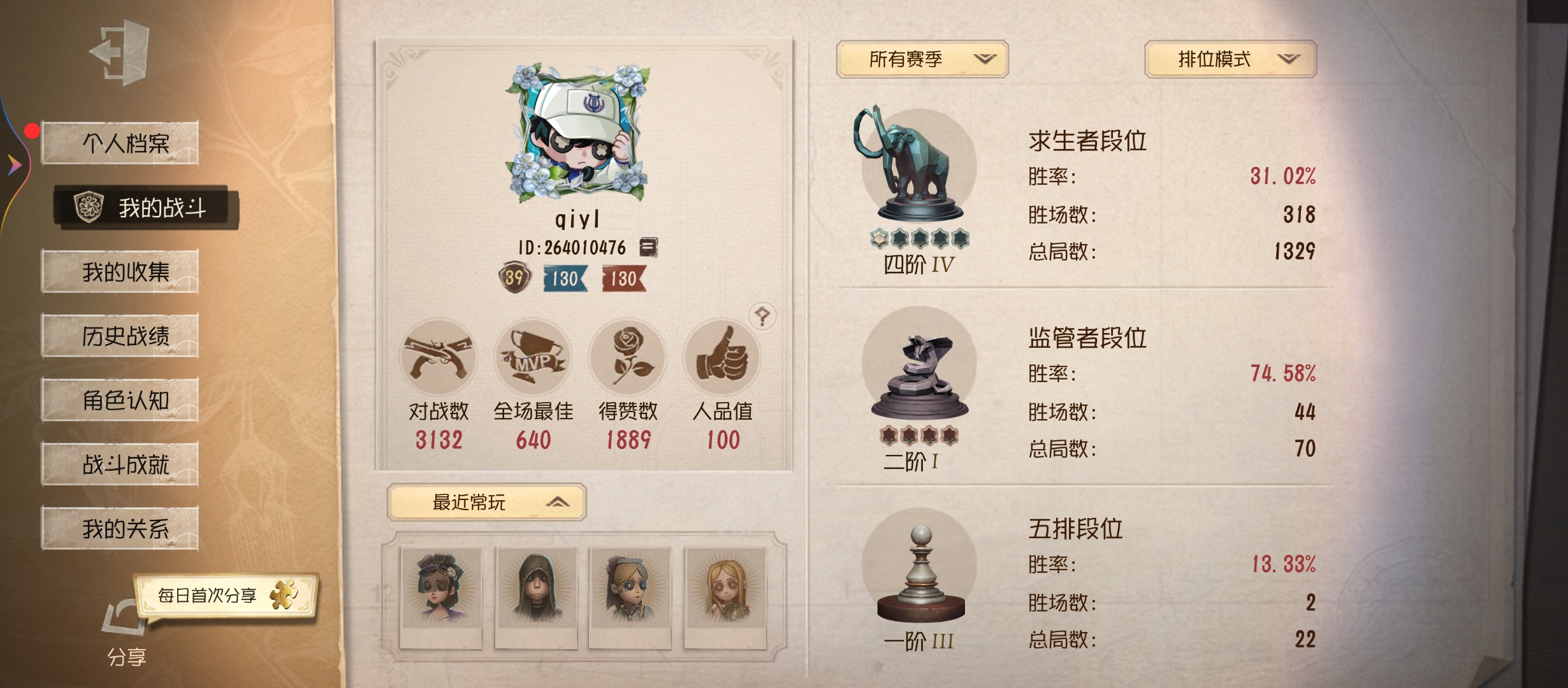
Task: Tap the thumbs-up 人品值 icon
Action: tap(722, 357)
